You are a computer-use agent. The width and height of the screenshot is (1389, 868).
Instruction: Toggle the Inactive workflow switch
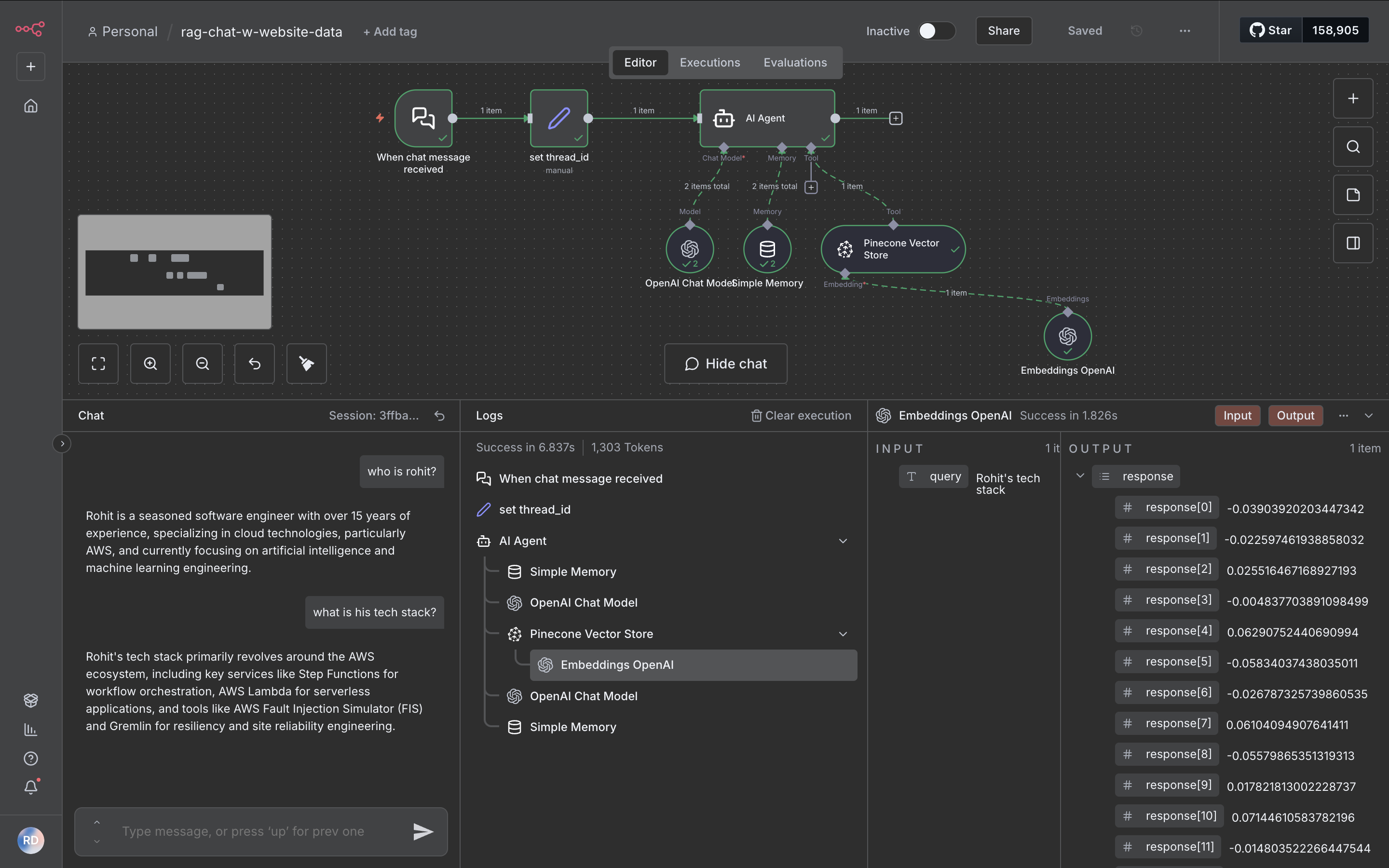click(x=936, y=31)
